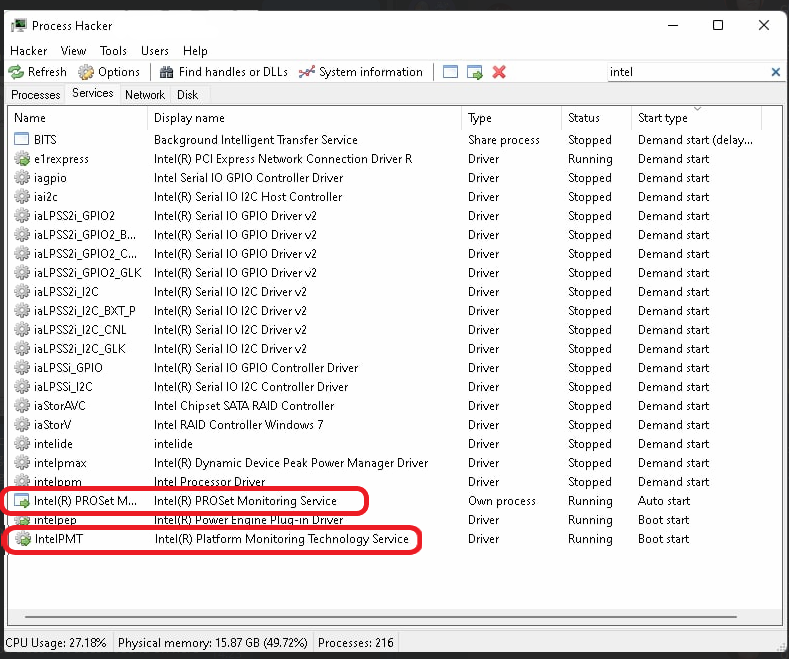
Task: Open Find handles or DLLs
Action: [224, 72]
